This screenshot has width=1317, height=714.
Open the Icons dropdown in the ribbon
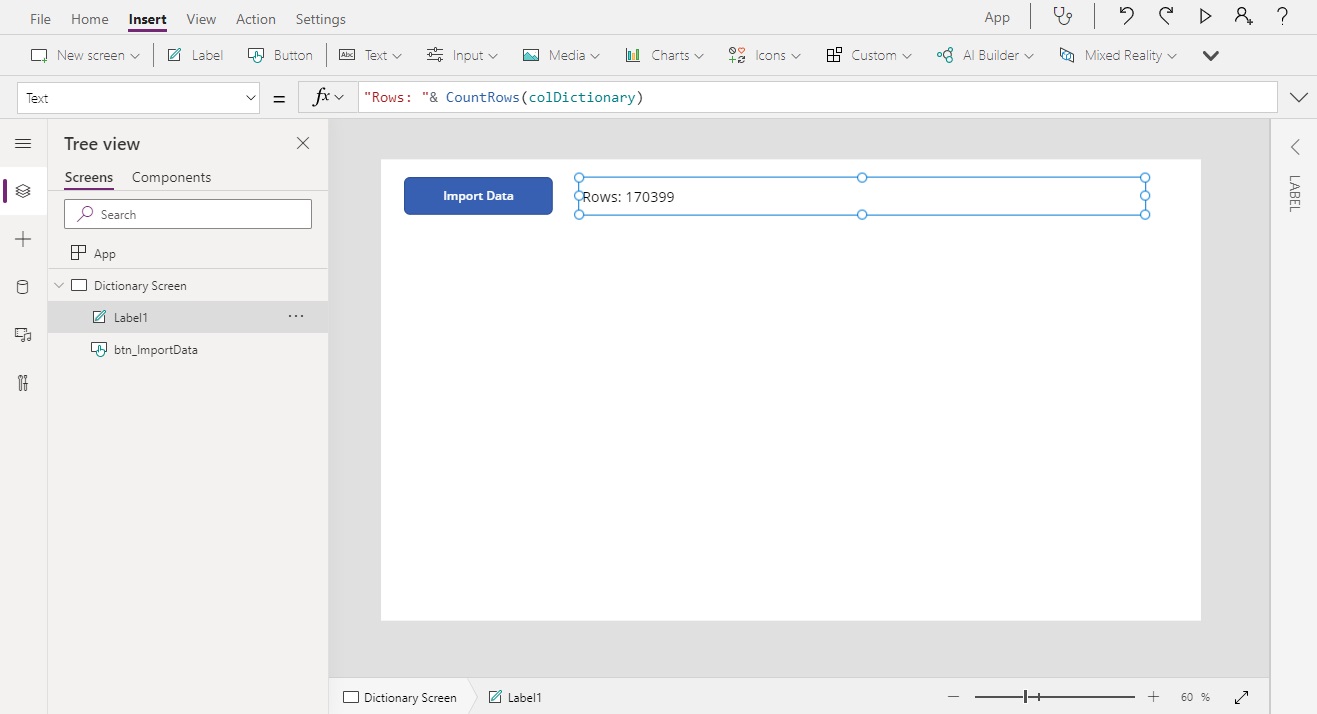click(763, 55)
